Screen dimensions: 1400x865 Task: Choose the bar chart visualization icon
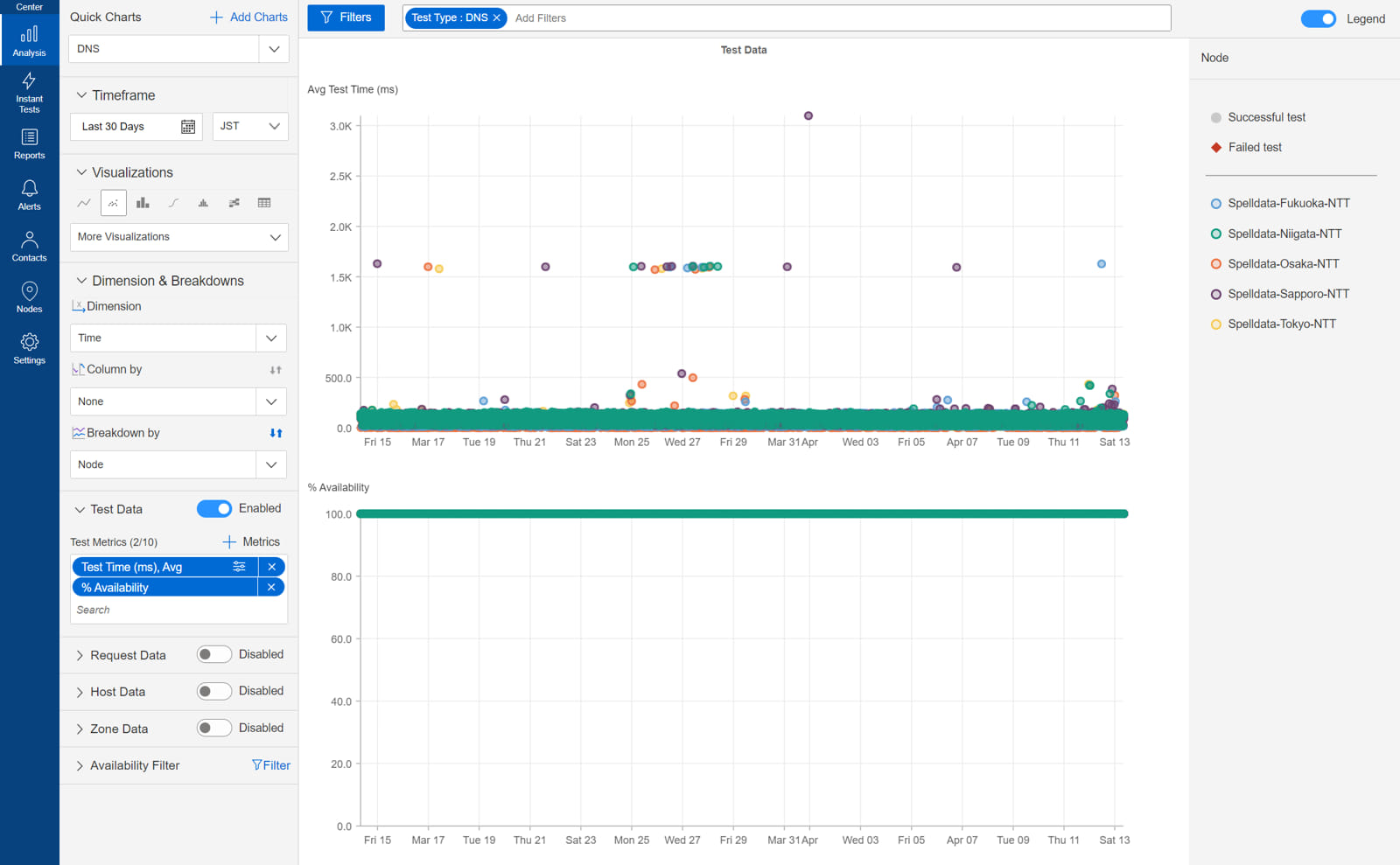click(x=143, y=203)
